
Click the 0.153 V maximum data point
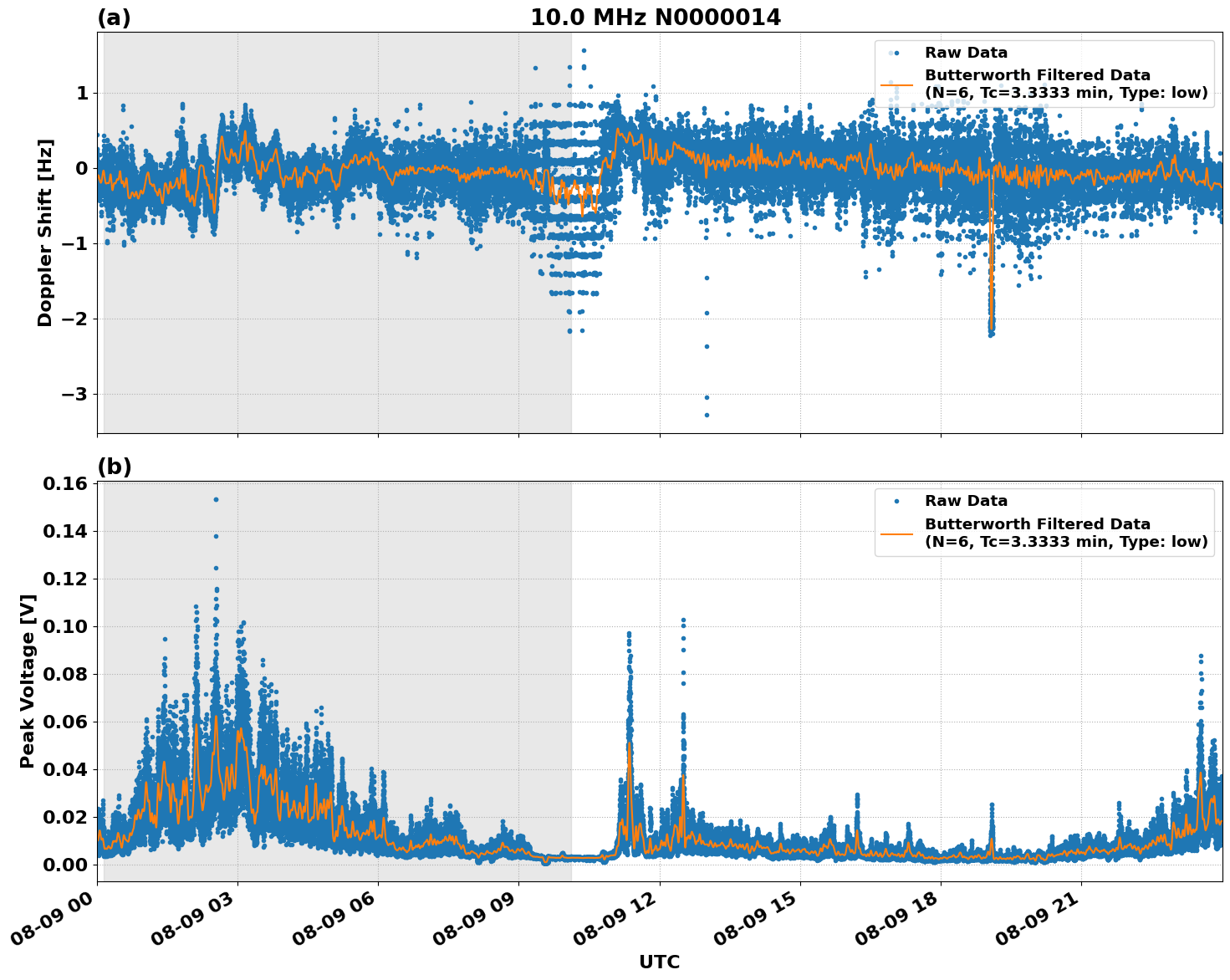coord(215,498)
